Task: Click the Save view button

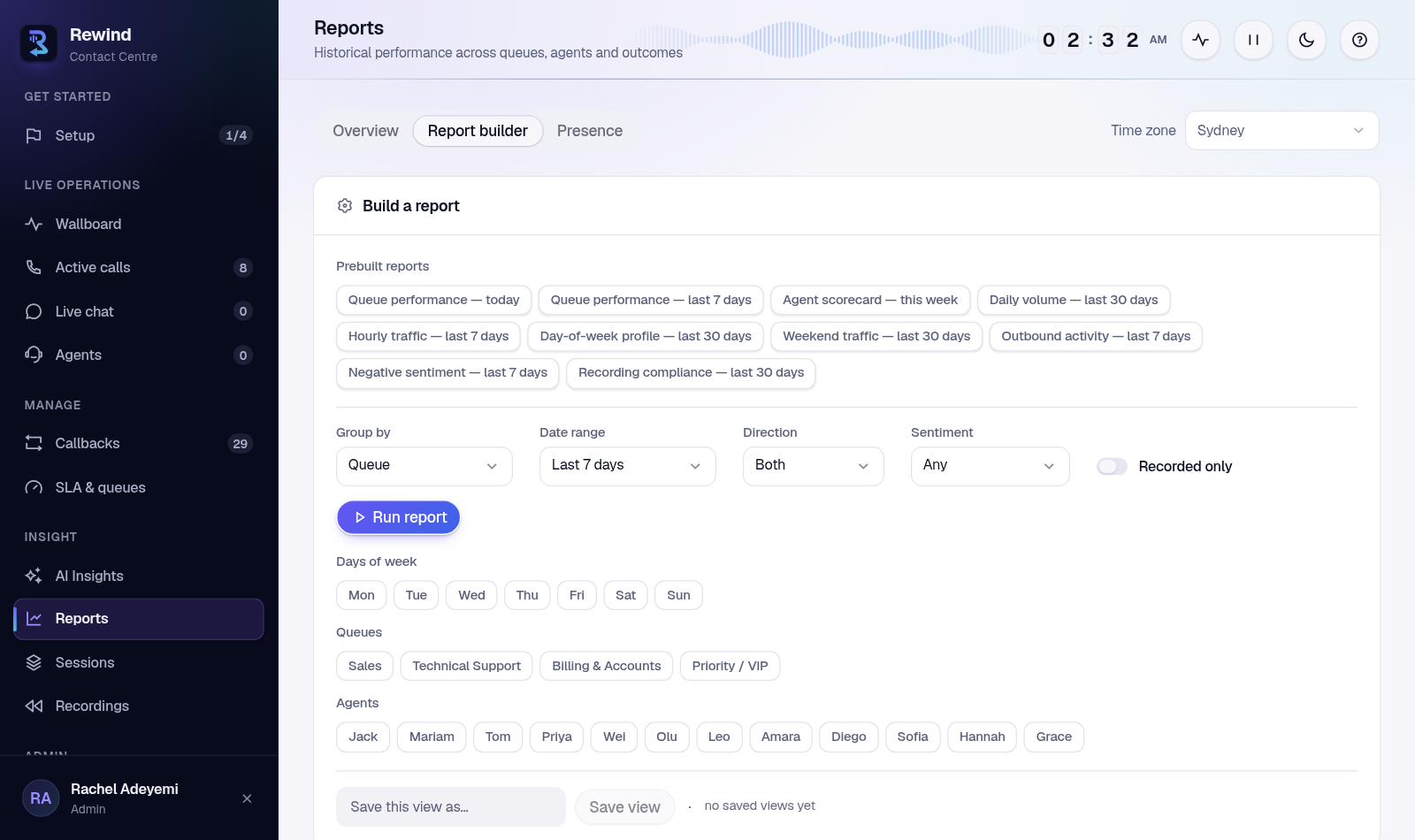Action: click(x=625, y=807)
